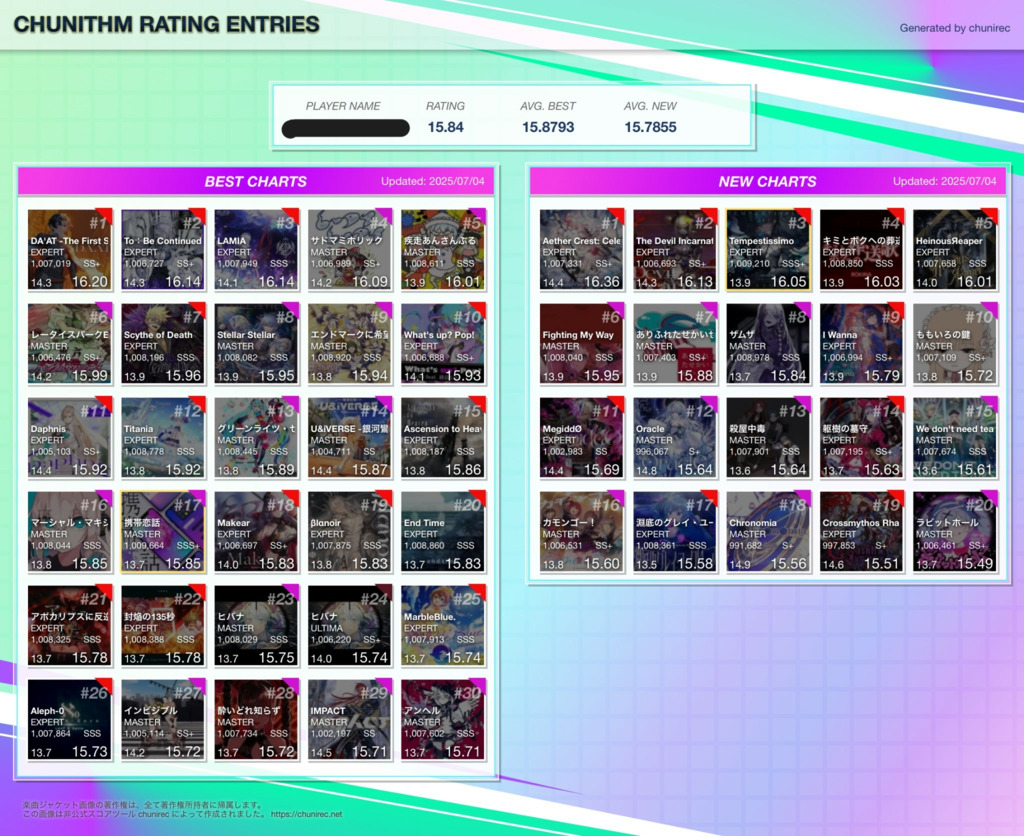Image resolution: width=1024 pixels, height=836 pixels.
Task: Select the average best value 15.8793
Action: [x=548, y=127]
